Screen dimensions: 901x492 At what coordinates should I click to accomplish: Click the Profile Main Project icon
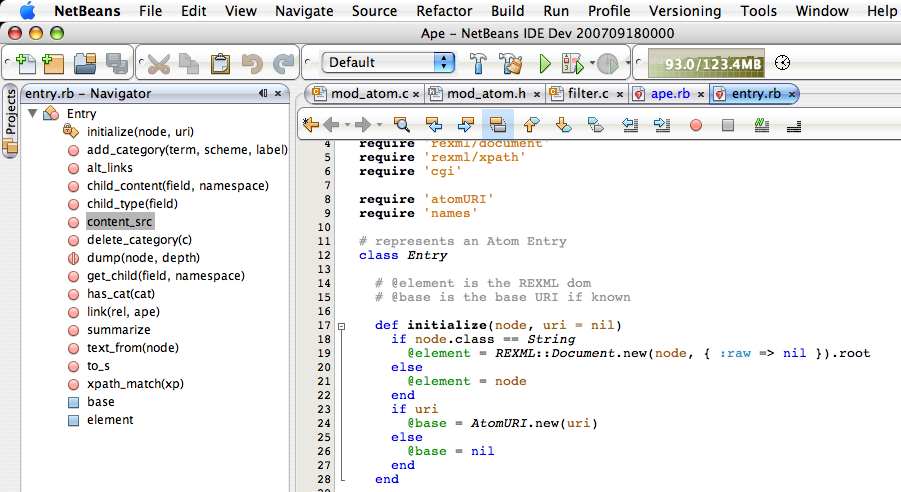607,63
